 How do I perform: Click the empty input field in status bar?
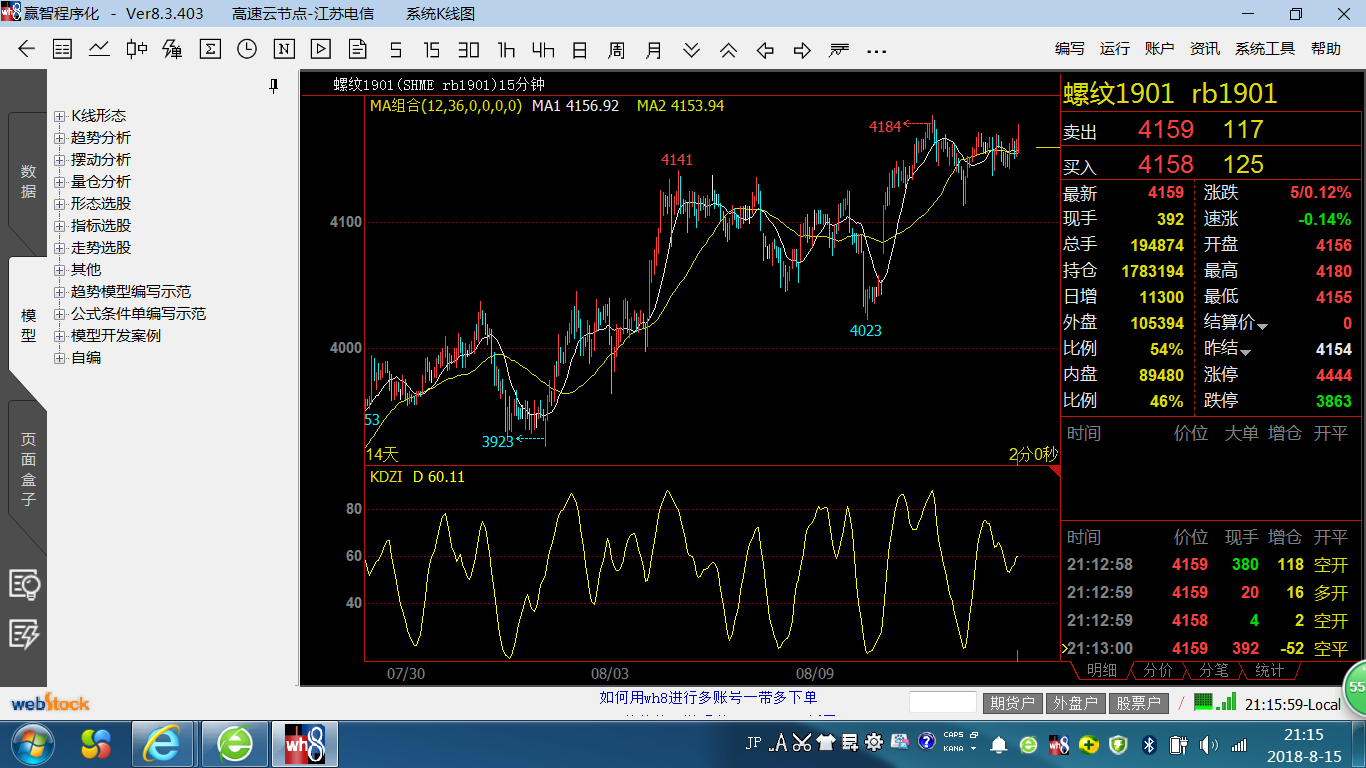942,703
